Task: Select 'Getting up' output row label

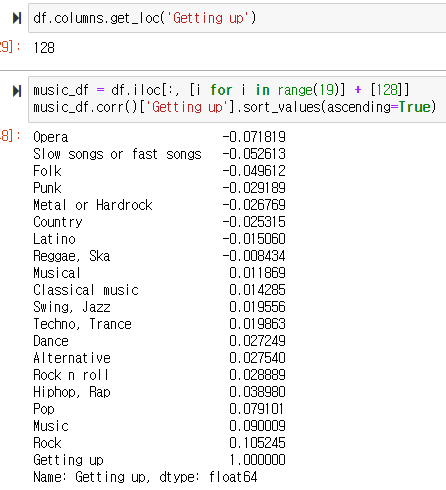Action: pyautogui.click(x=68, y=460)
